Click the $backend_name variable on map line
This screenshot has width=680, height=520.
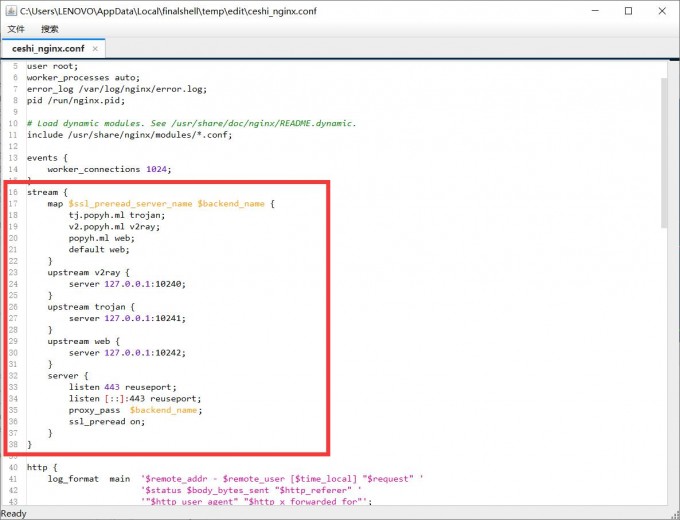pyautogui.click(x=231, y=203)
